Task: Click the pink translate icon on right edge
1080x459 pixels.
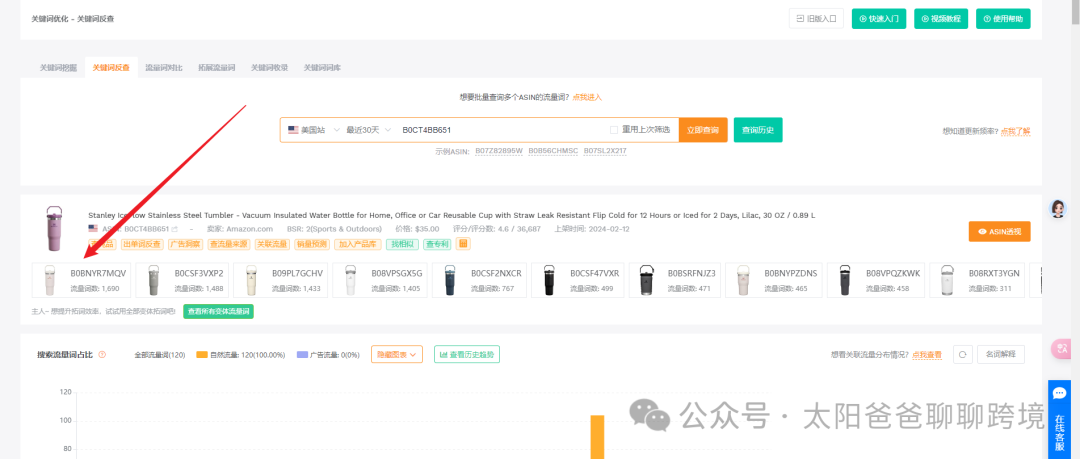Action: (x=1060, y=349)
